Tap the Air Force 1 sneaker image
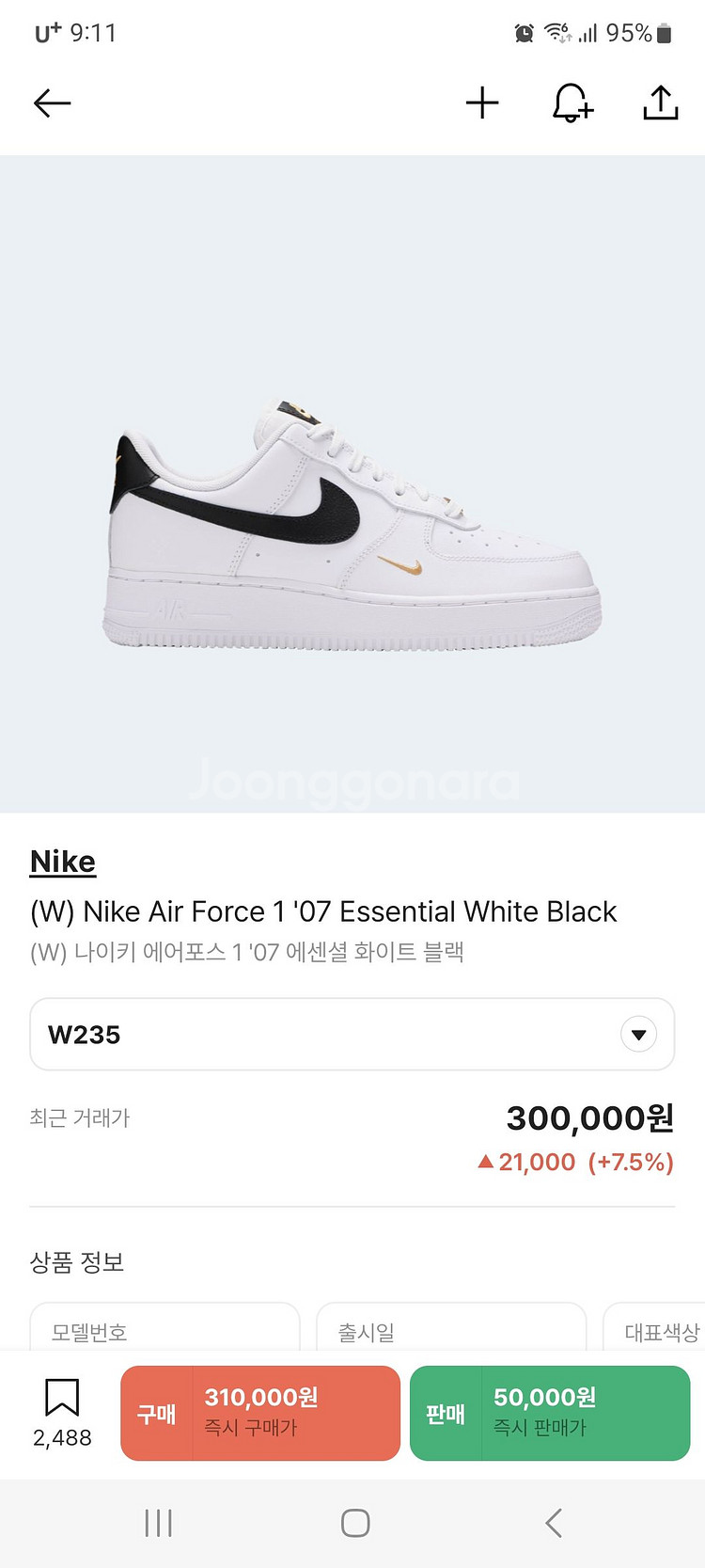705x1568 pixels. (x=352, y=527)
